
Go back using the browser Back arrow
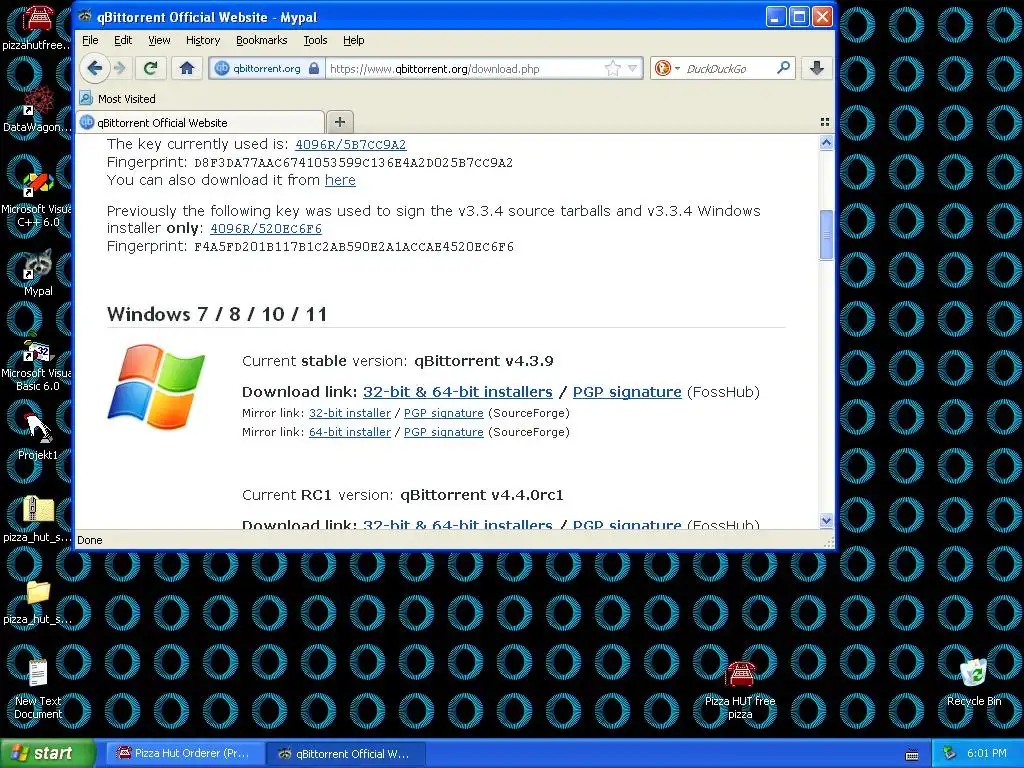pyautogui.click(x=95, y=68)
